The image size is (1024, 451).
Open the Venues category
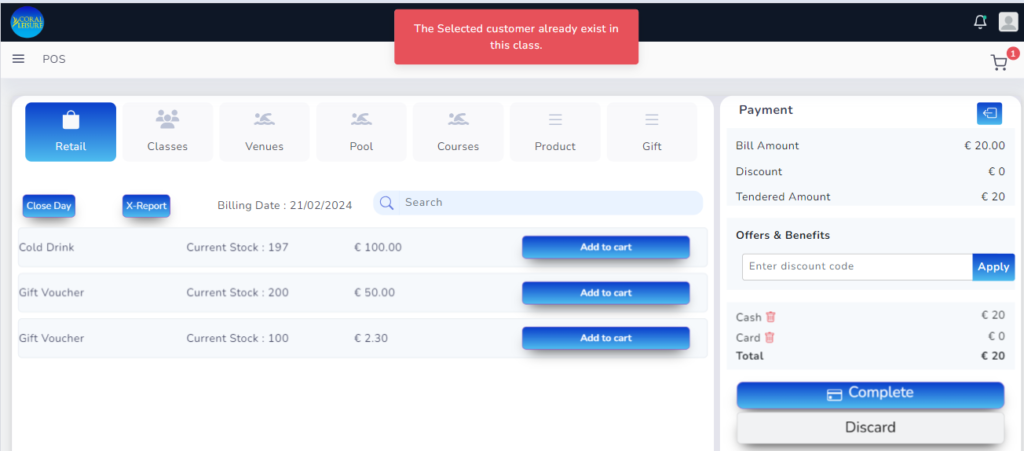264,132
